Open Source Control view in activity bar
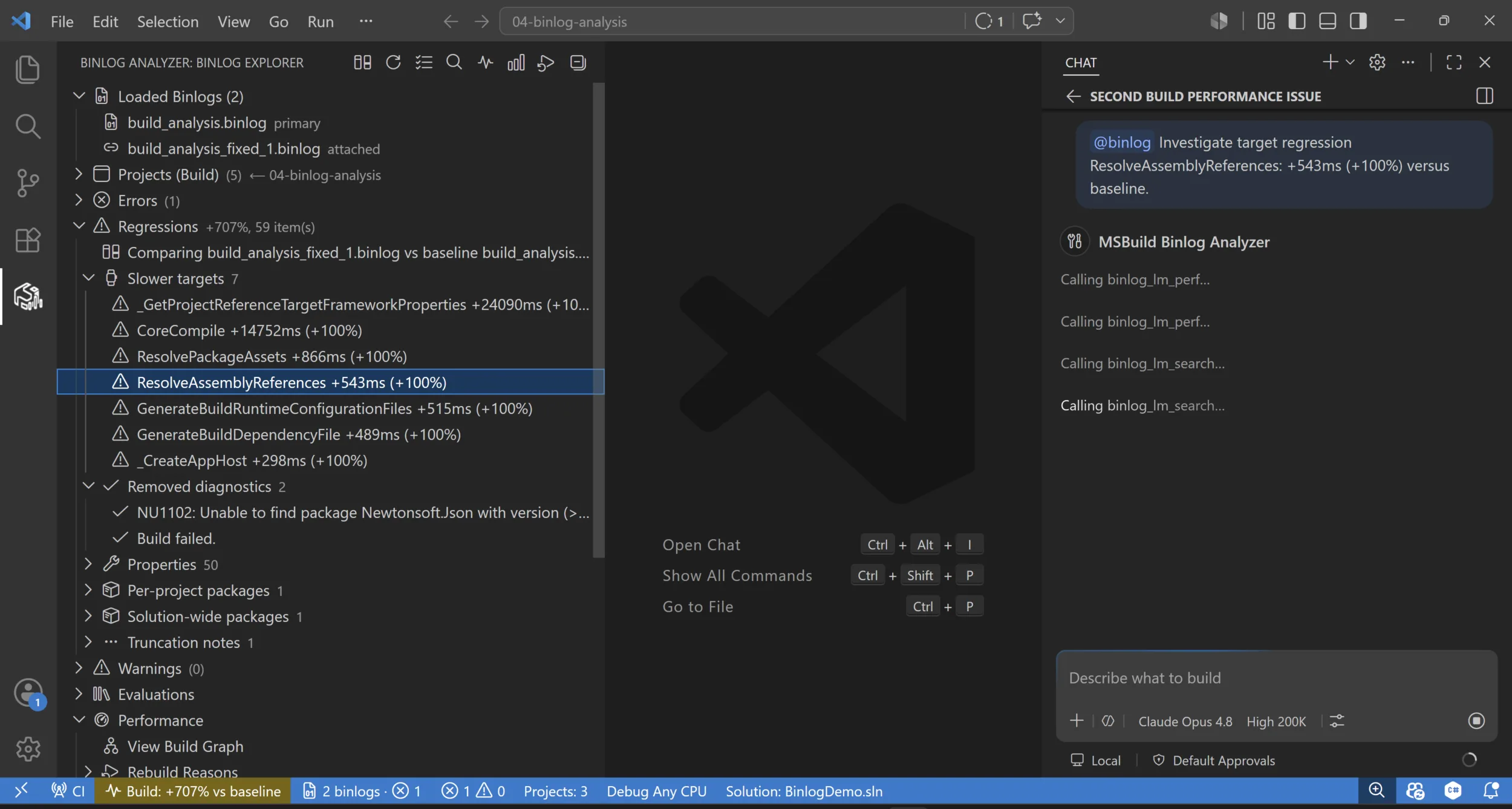 (x=27, y=183)
